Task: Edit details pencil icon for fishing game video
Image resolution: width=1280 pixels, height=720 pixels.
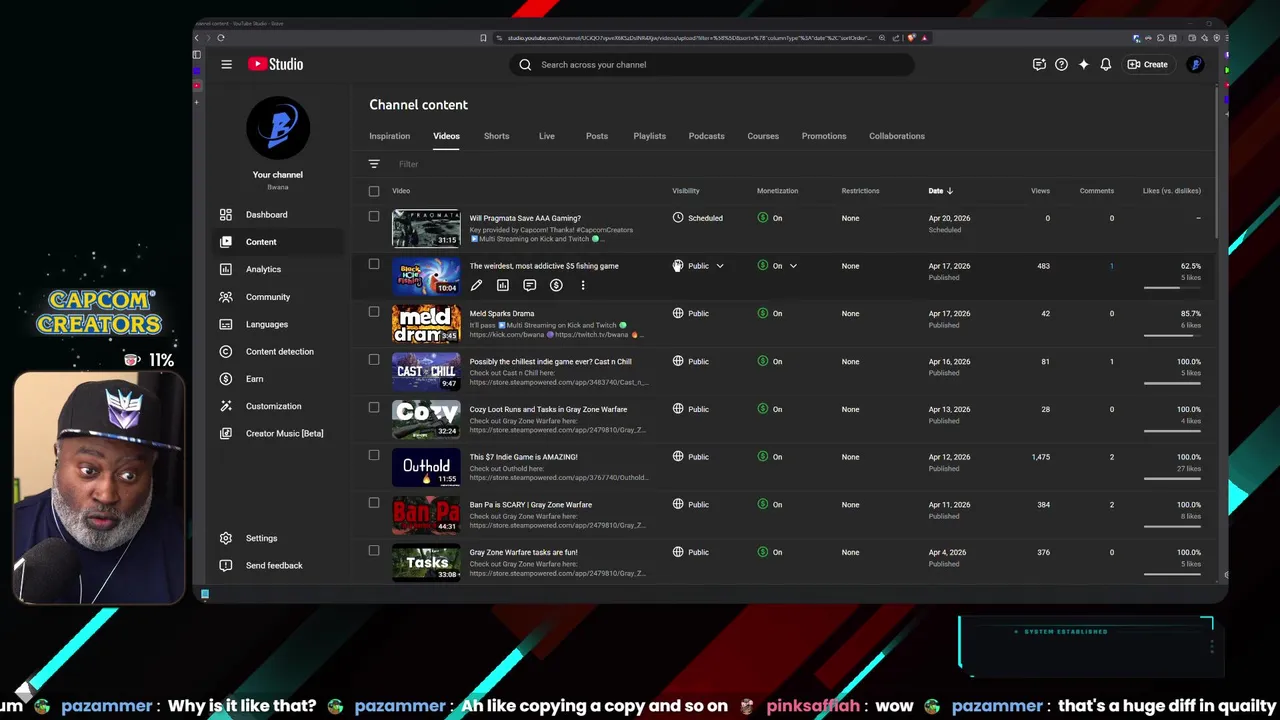Action: (x=476, y=285)
